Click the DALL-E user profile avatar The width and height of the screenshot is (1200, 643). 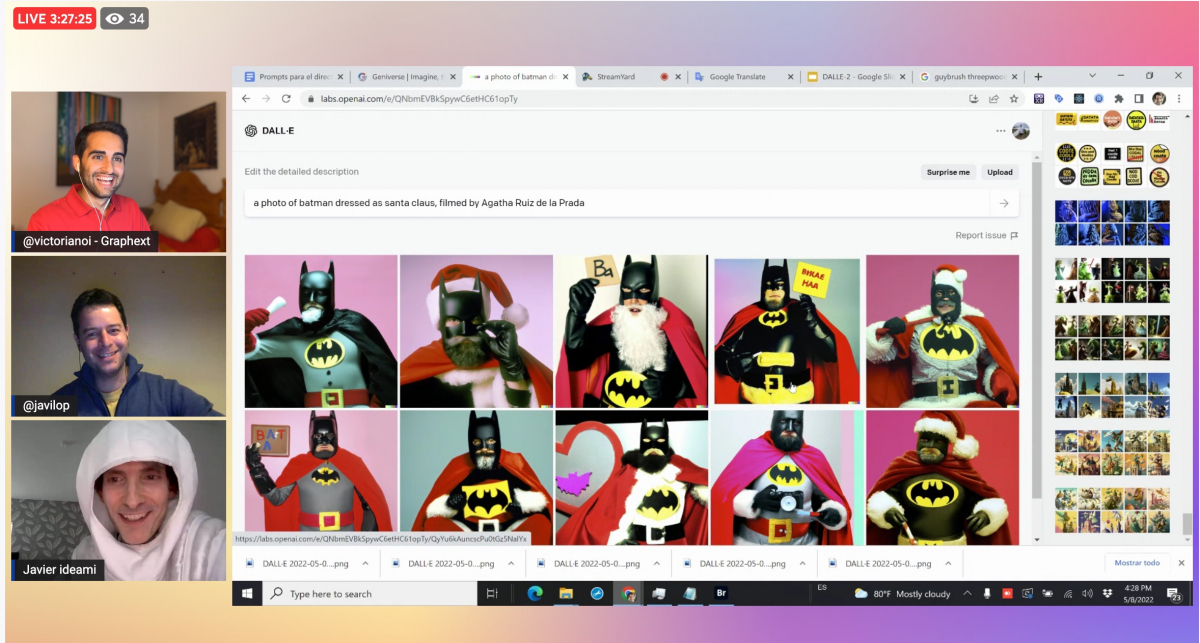(1021, 131)
